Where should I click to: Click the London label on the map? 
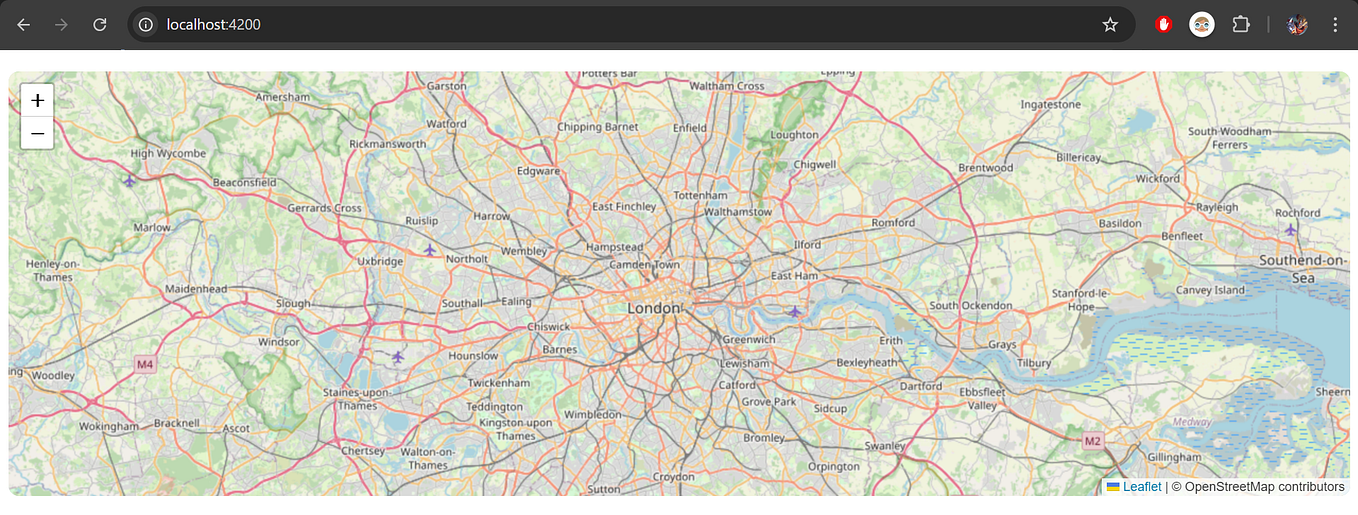pyautogui.click(x=654, y=308)
